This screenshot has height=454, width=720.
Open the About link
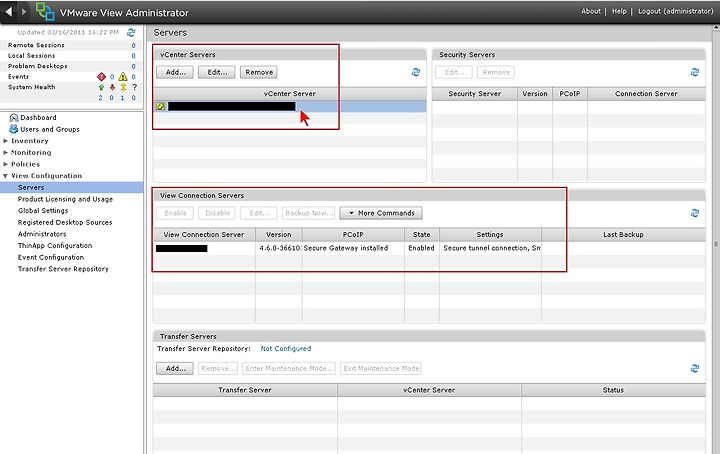(591, 11)
